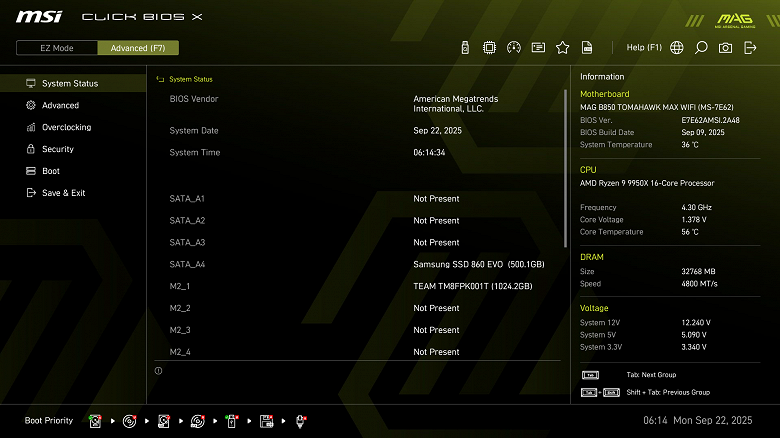This screenshot has height=438, width=780.
Task: Click the Boot Priority label
Action: [x=49, y=421]
